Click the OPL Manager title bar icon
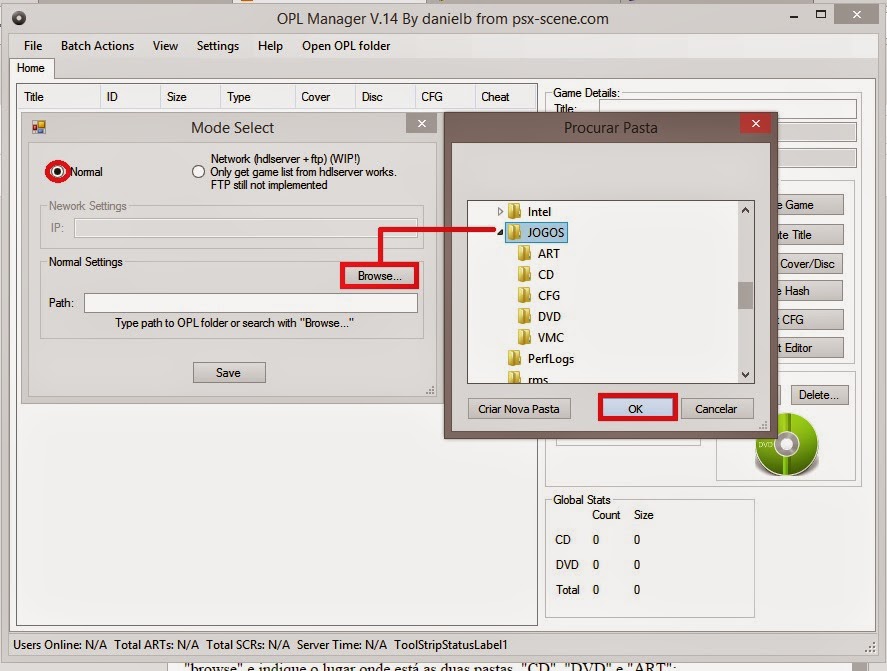887x671 pixels. 16,17
